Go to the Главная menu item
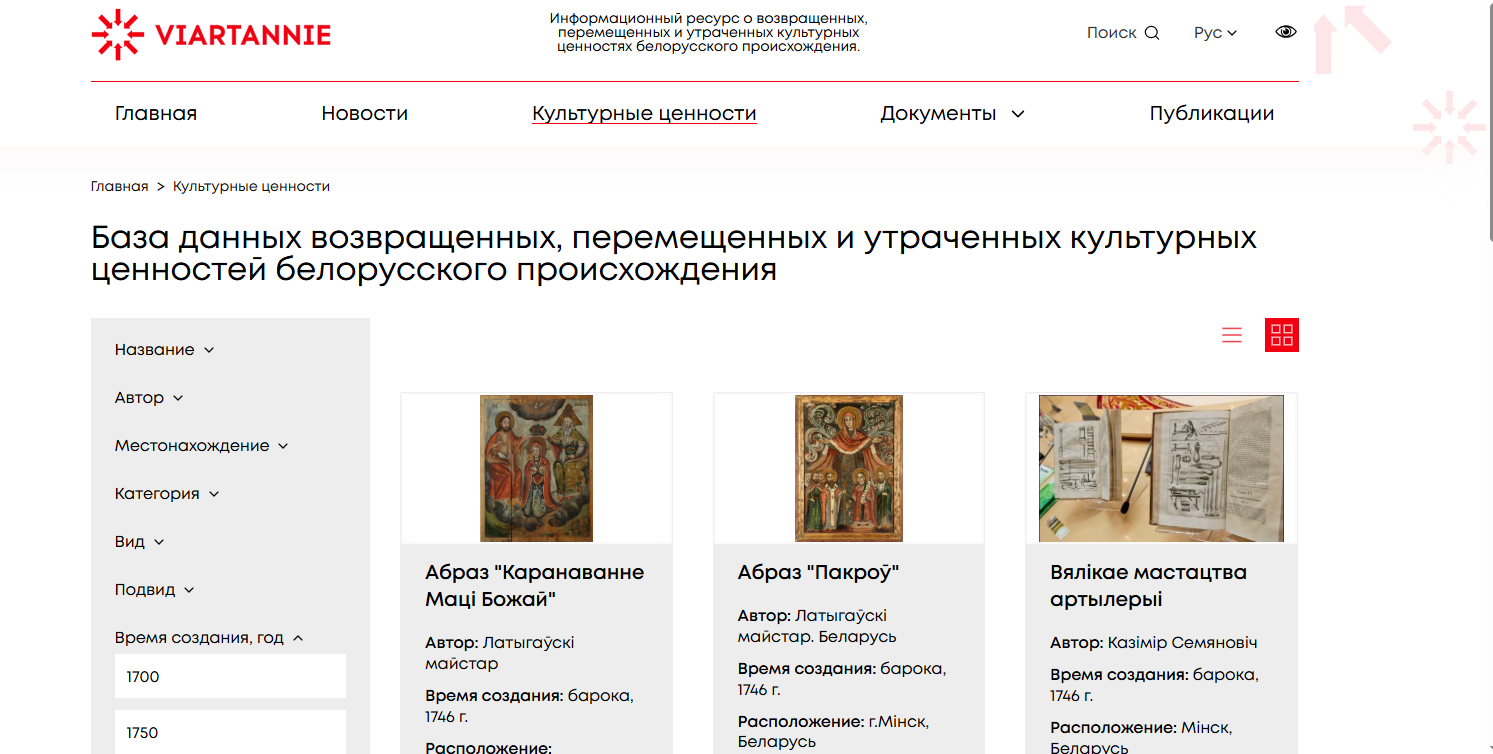1493x754 pixels. click(x=156, y=113)
